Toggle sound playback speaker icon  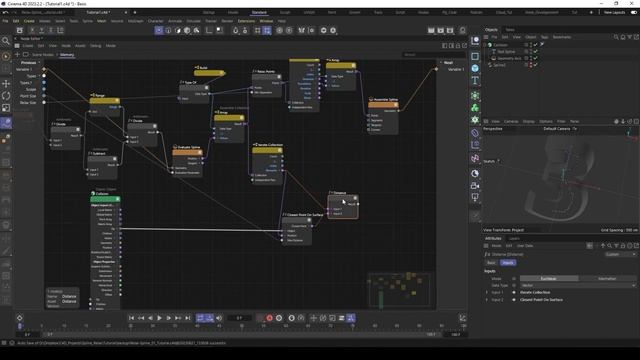click(x=219, y=318)
